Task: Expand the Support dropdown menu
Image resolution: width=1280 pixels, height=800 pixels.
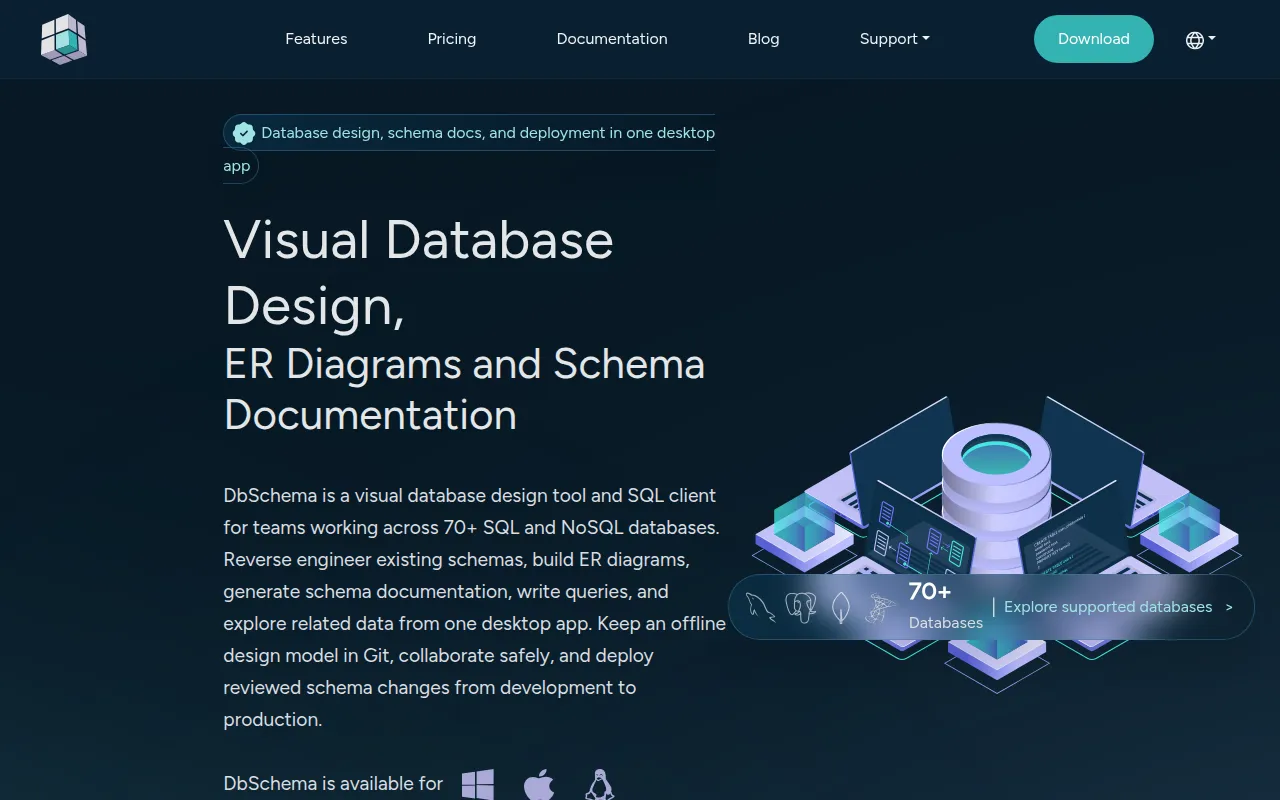Action: 895,39
